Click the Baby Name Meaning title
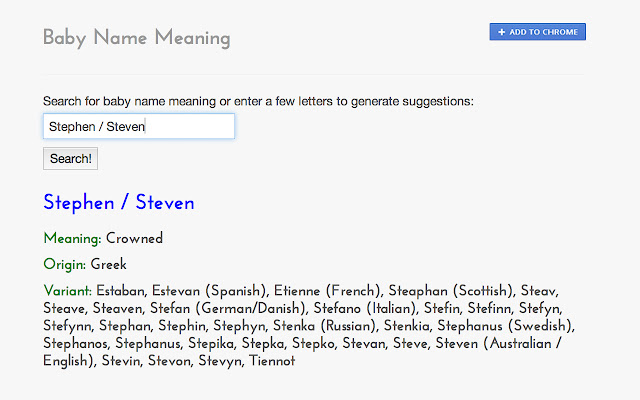The image size is (640, 400). pos(137,38)
